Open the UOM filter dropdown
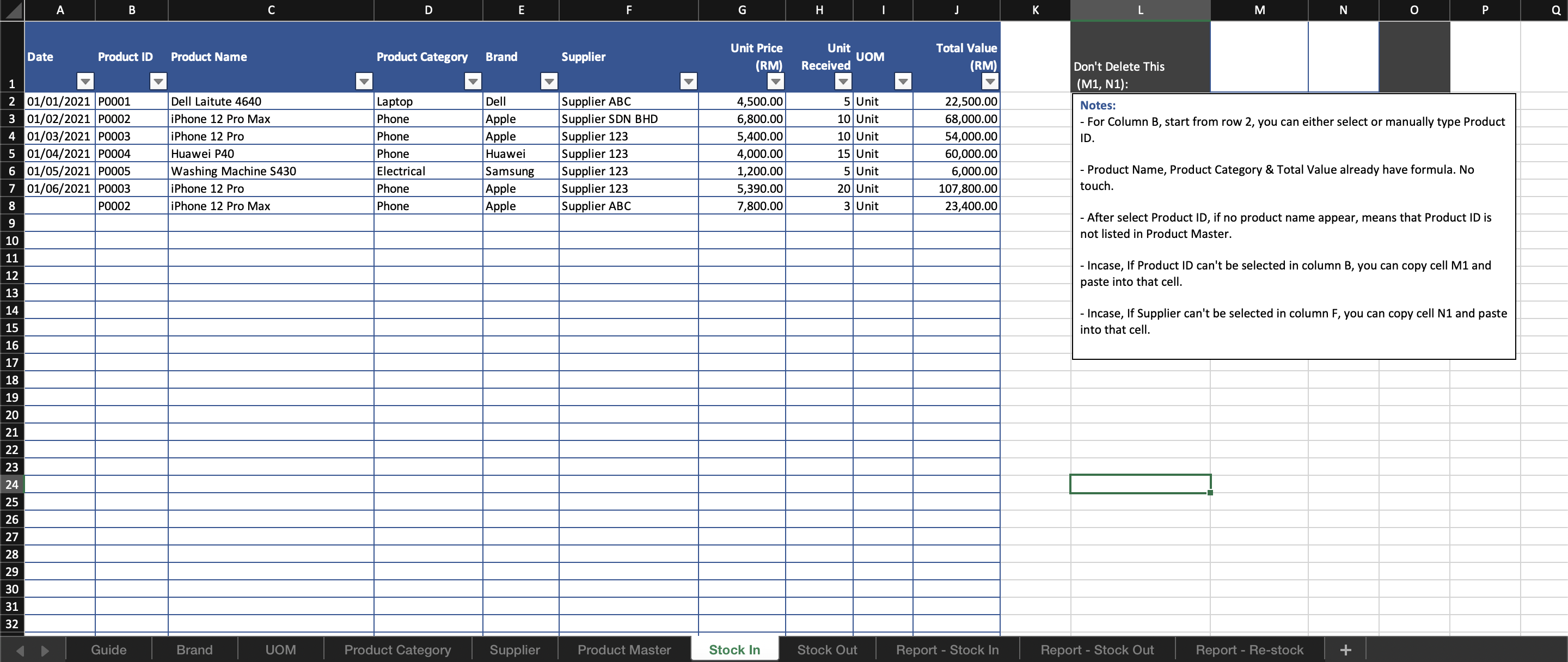 click(903, 81)
